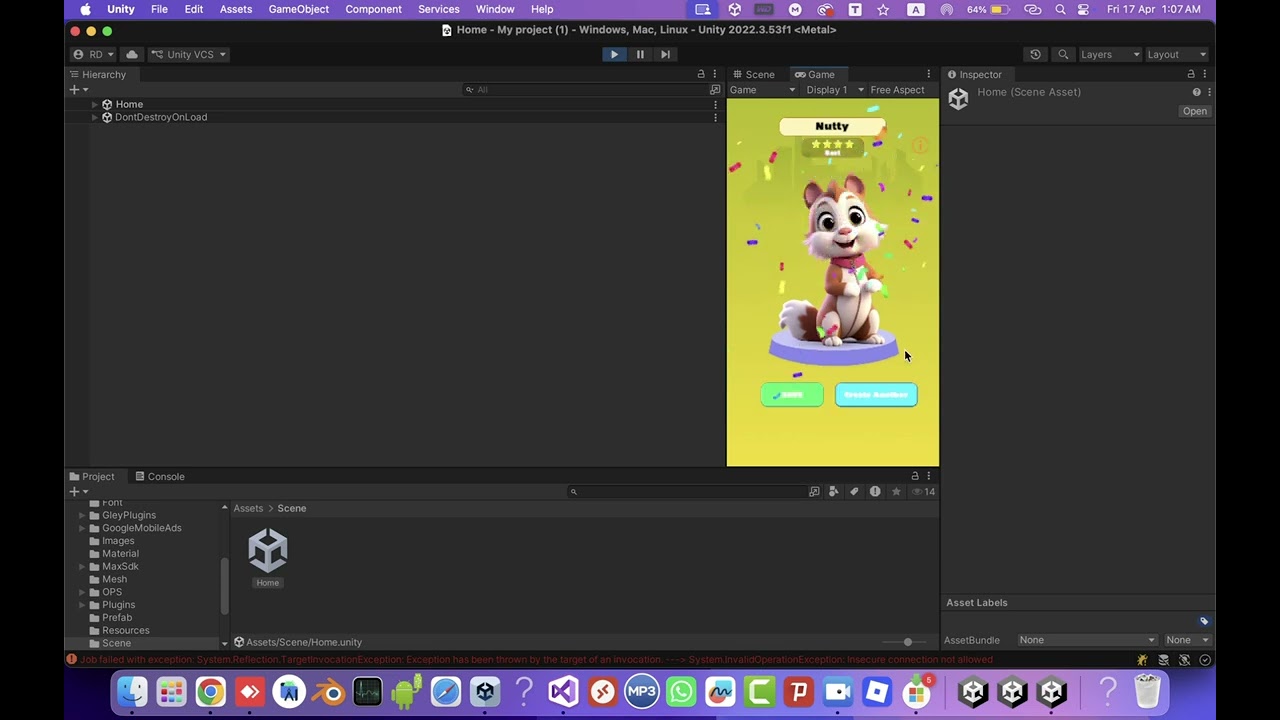Viewport: 1280px width, 720px height.
Task: Click the Project search field
Action: 686,492
